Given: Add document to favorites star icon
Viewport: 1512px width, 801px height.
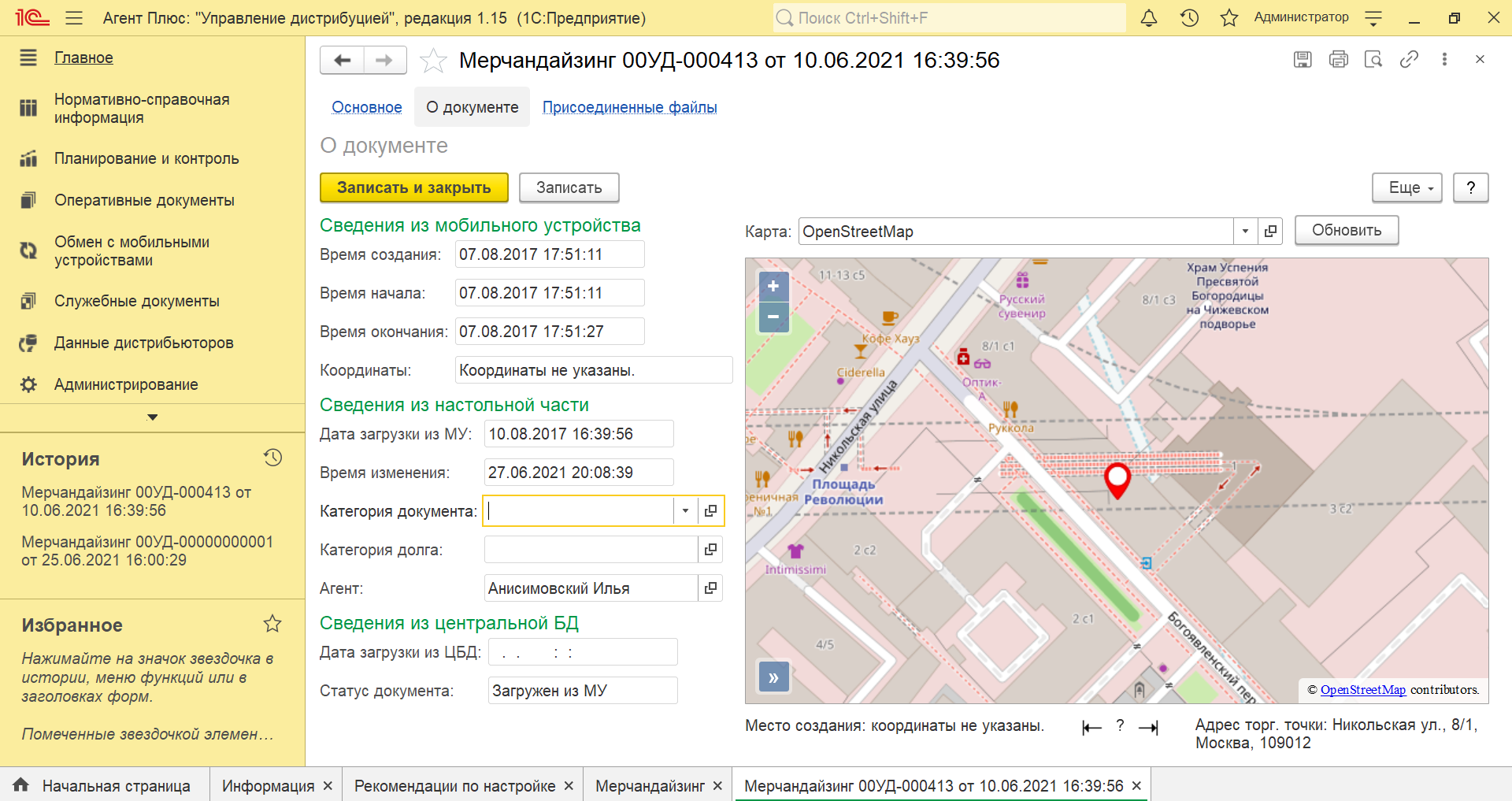Looking at the screenshot, I should coord(433,60).
